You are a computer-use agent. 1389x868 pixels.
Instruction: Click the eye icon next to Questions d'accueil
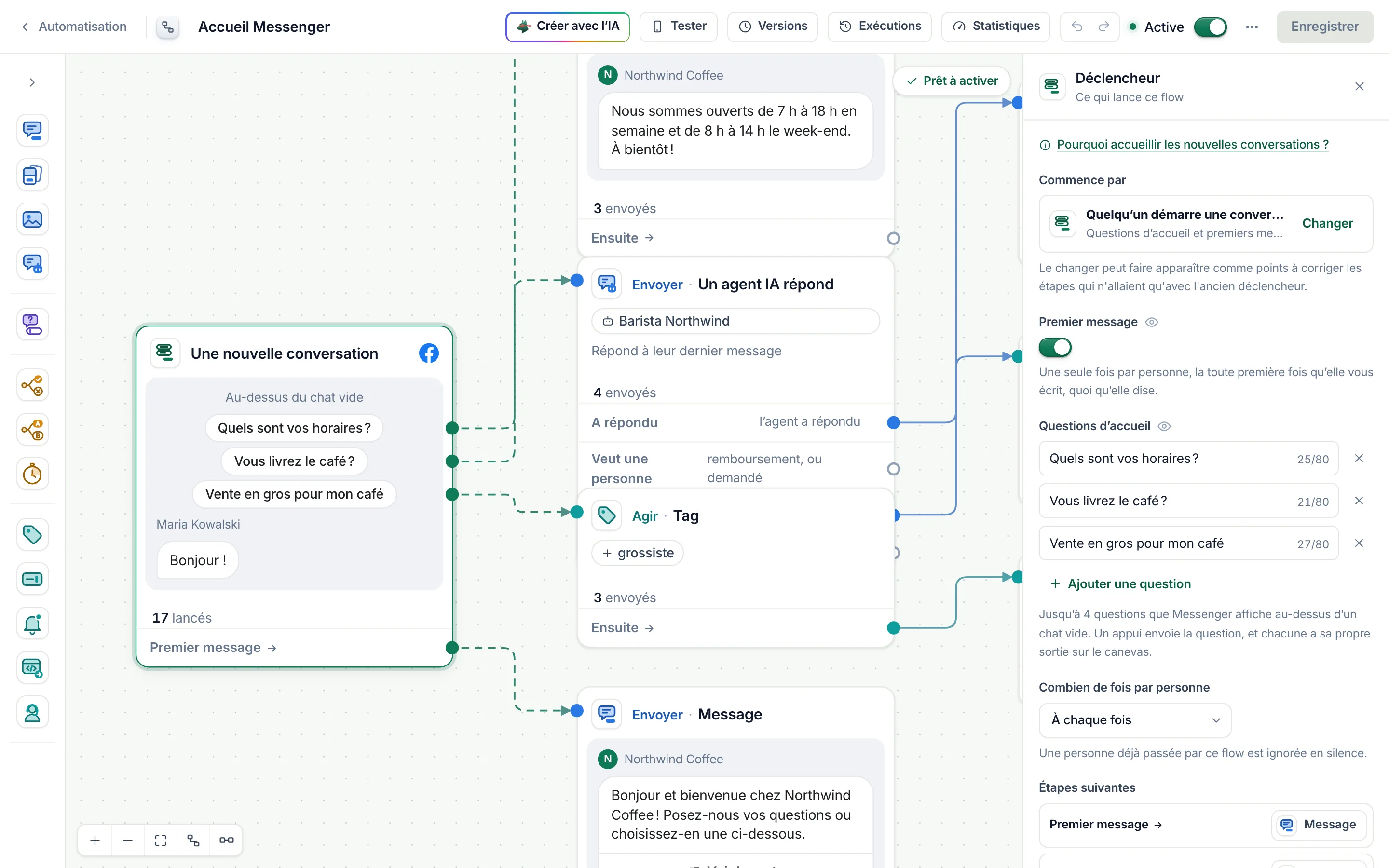[1164, 427]
